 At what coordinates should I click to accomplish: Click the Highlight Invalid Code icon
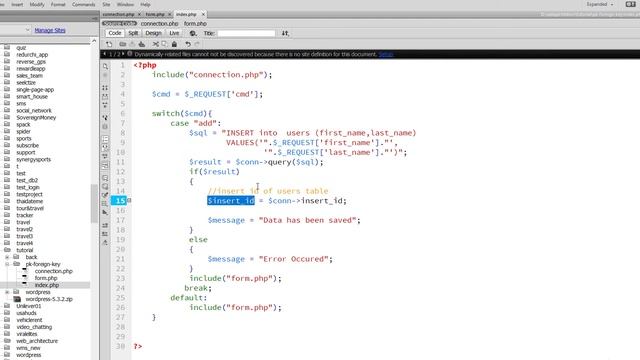point(105,148)
